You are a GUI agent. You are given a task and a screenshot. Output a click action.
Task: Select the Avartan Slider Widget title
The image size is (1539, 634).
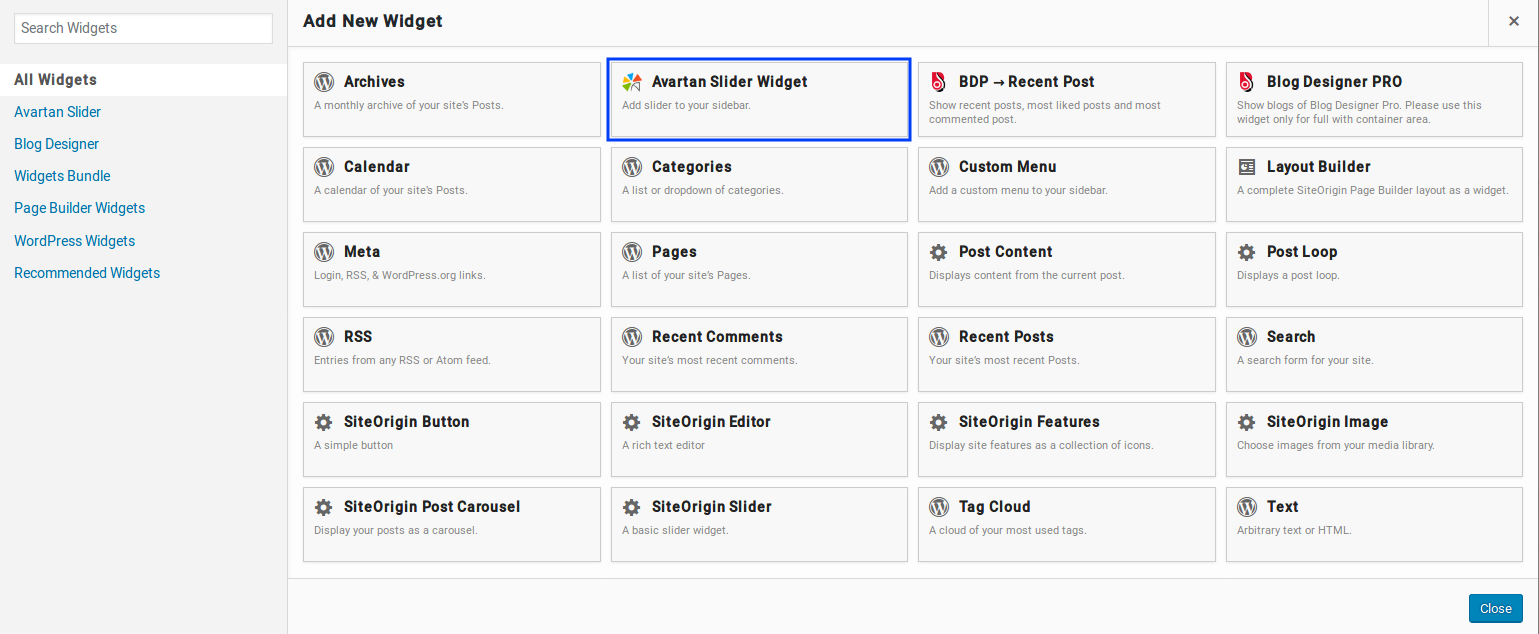[729, 82]
